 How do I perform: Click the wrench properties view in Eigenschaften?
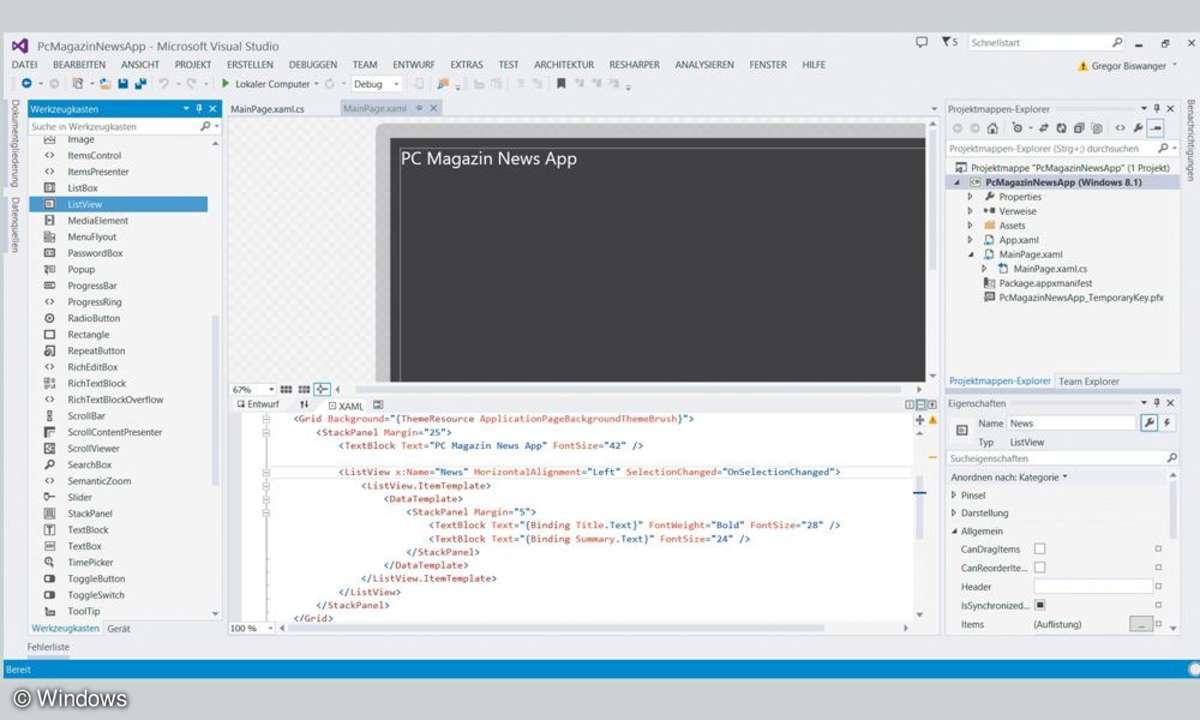pos(1149,423)
